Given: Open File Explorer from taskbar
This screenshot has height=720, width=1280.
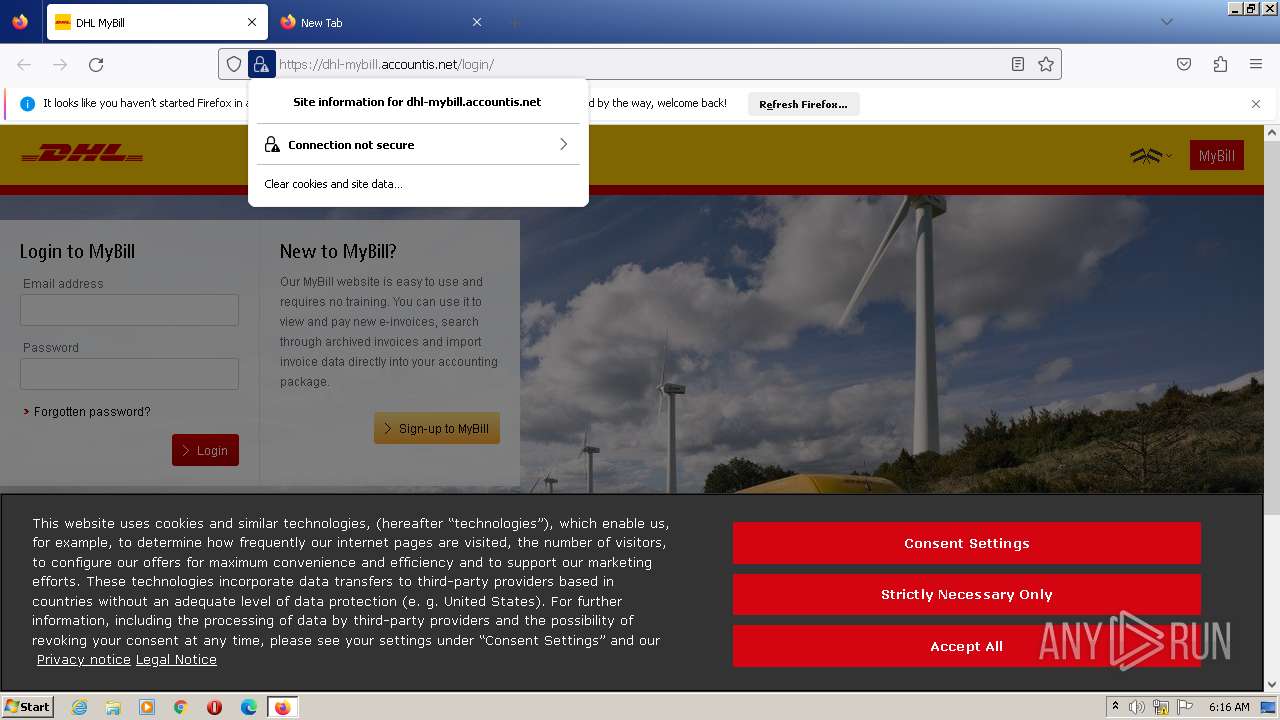Looking at the screenshot, I should pyautogui.click(x=113, y=707).
